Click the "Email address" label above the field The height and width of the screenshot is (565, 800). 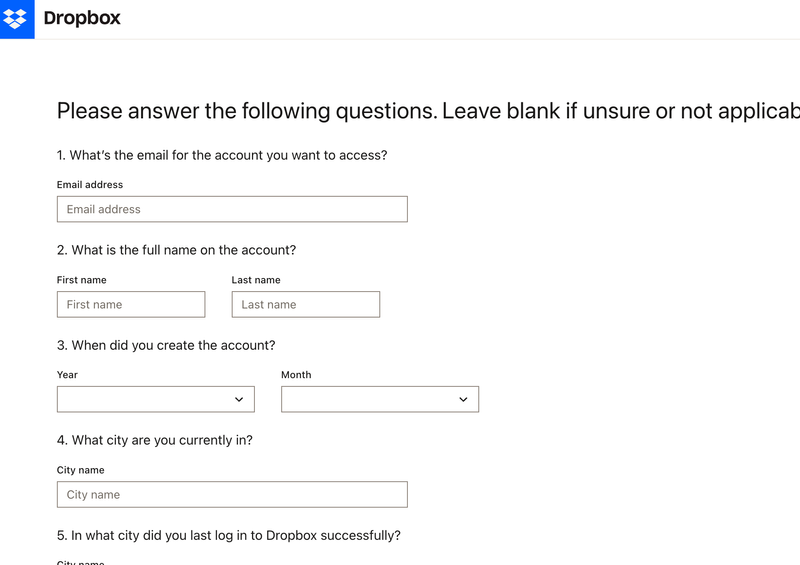[90, 185]
